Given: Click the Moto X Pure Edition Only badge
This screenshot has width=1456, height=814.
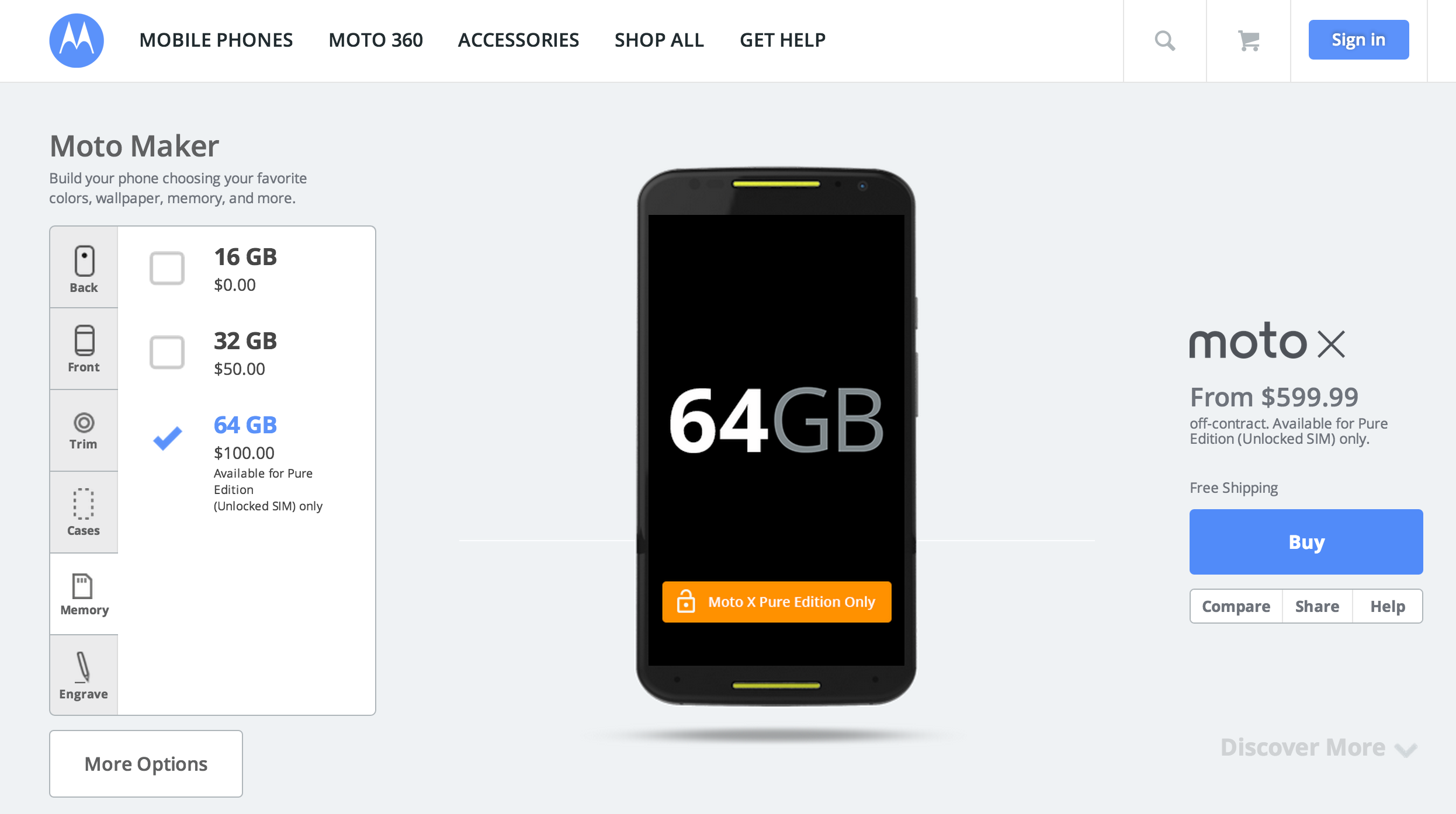Looking at the screenshot, I should coord(776,601).
